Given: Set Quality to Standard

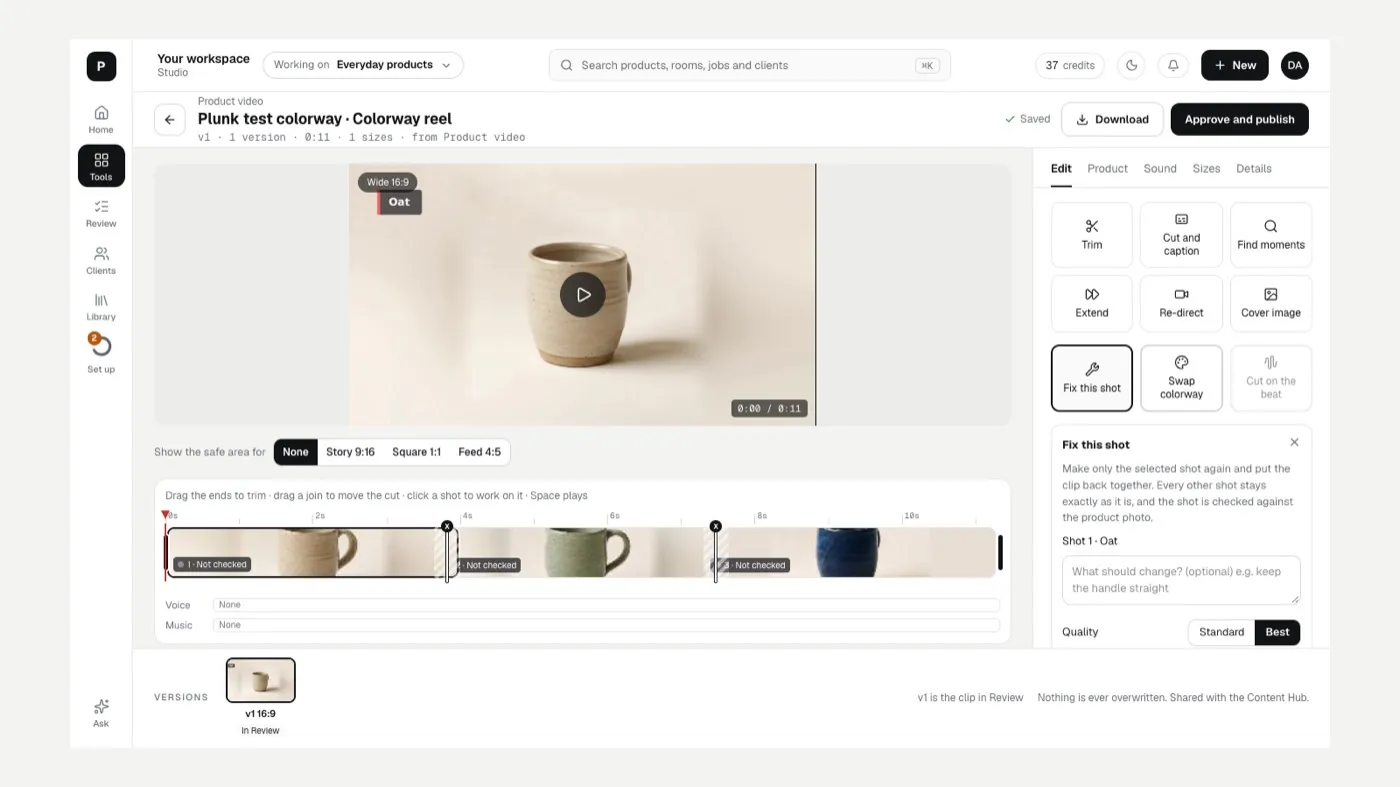Looking at the screenshot, I should (x=1221, y=632).
